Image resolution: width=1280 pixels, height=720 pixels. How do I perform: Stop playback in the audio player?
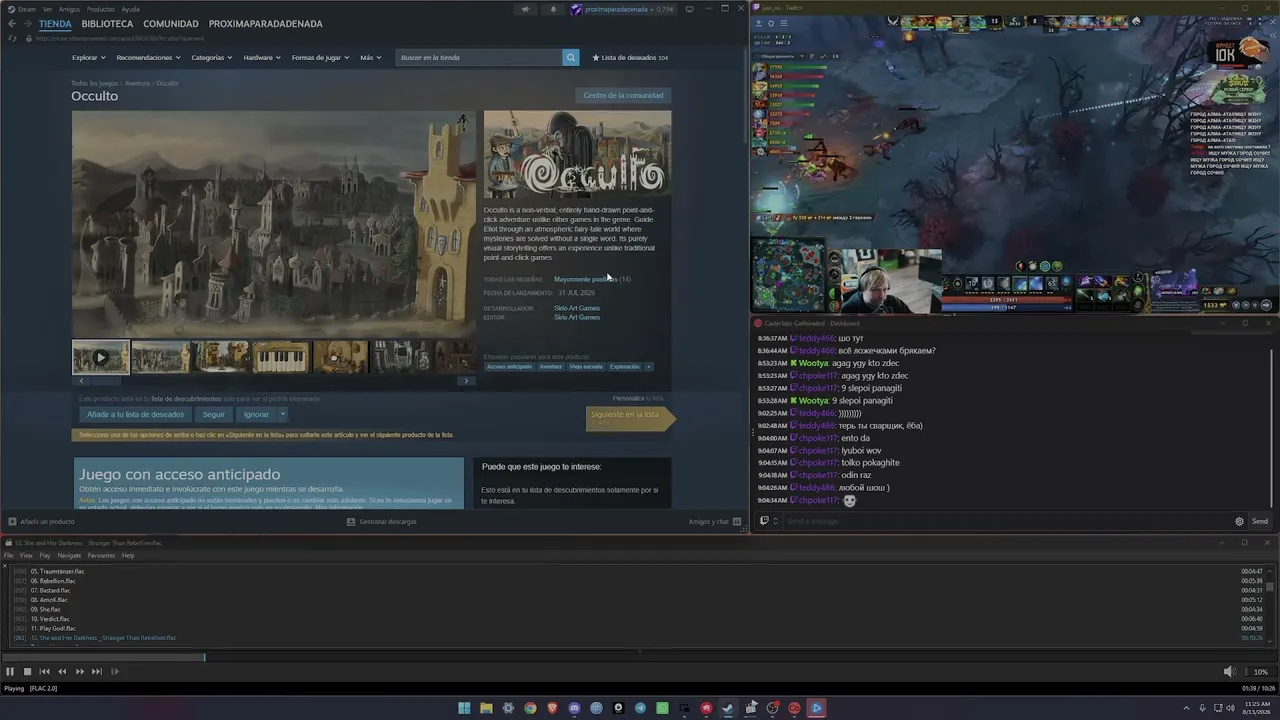tap(27, 672)
